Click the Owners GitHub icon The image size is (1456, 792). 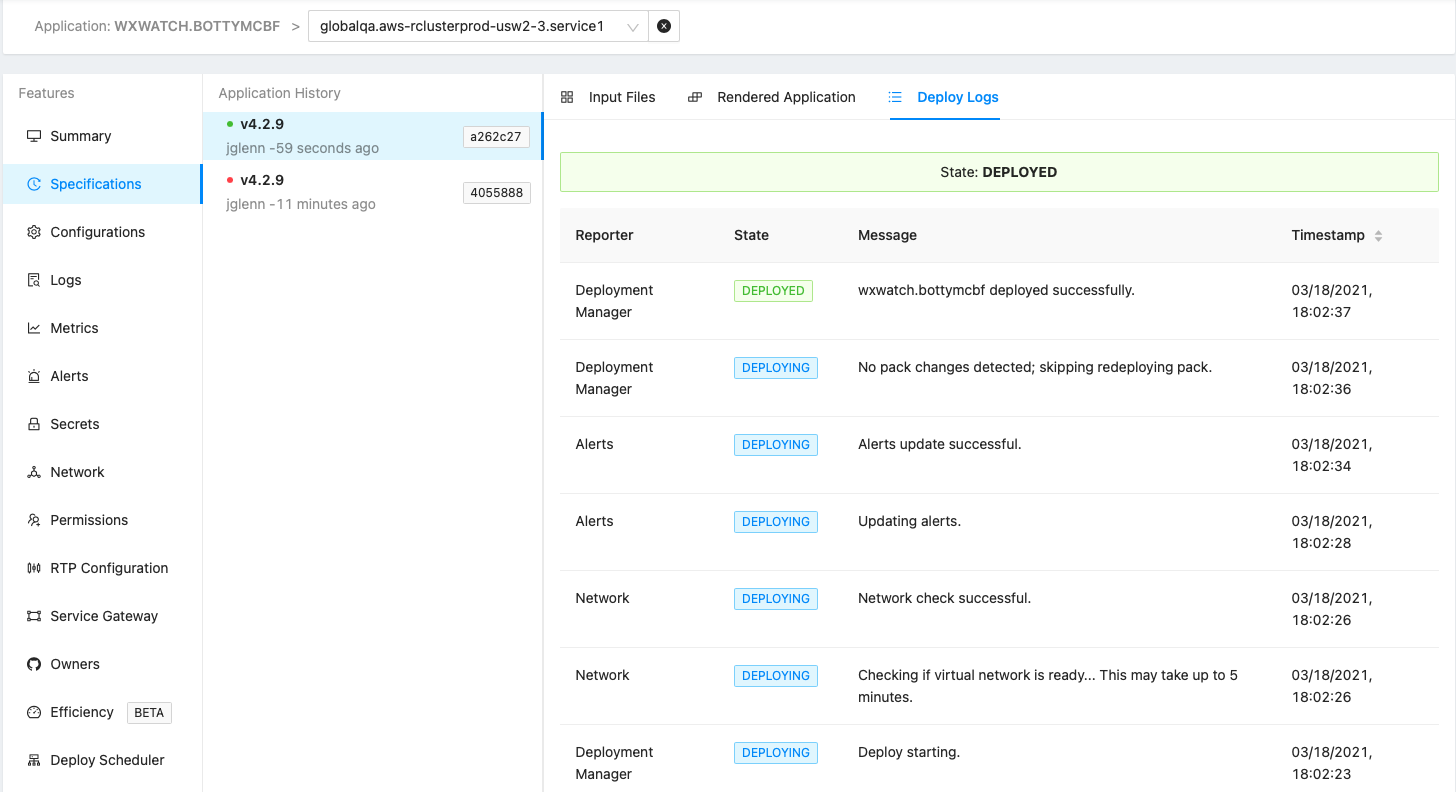[34, 664]
